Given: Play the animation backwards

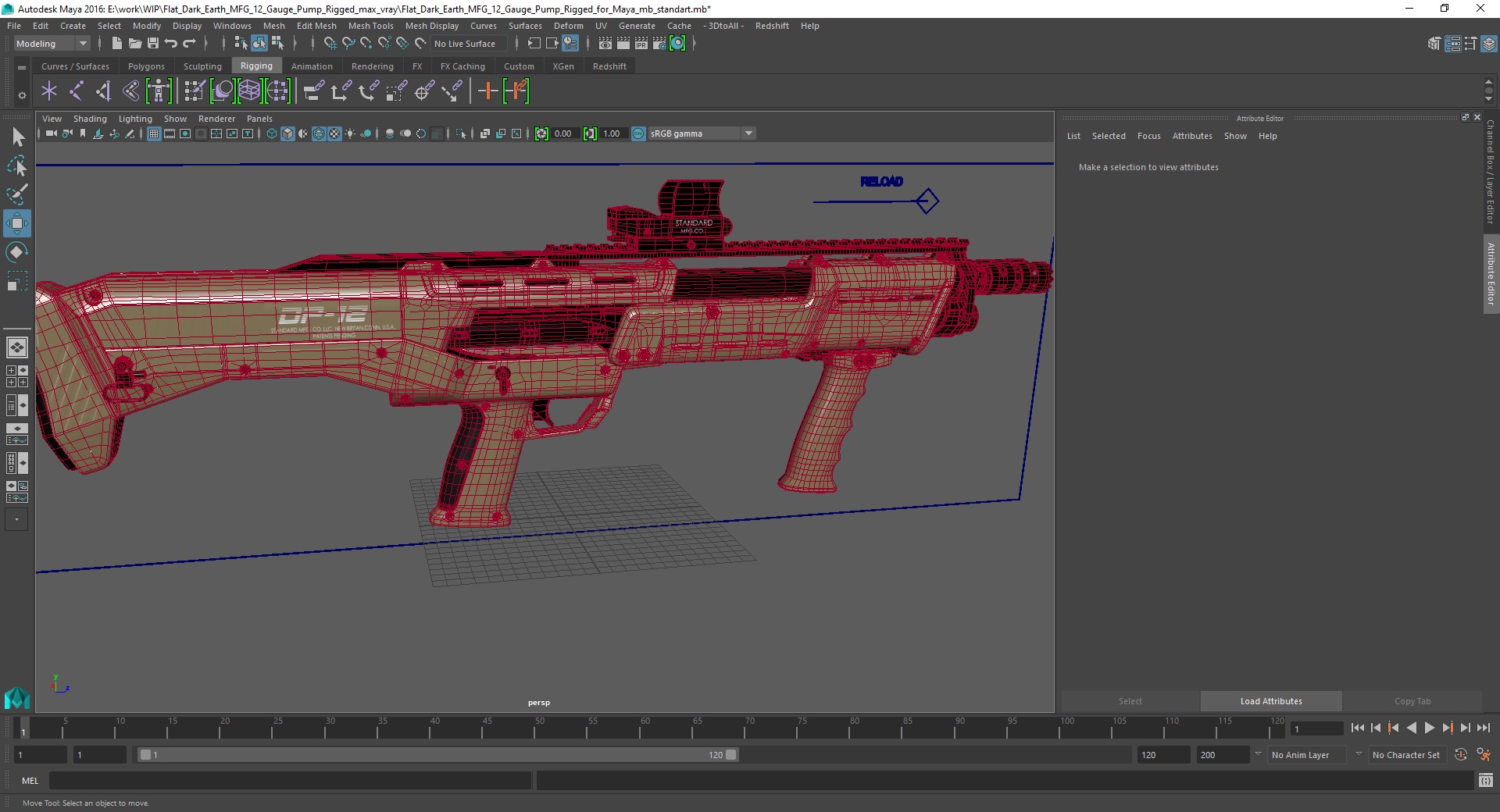Looking at the screenshot, I should coord(1411,728).
